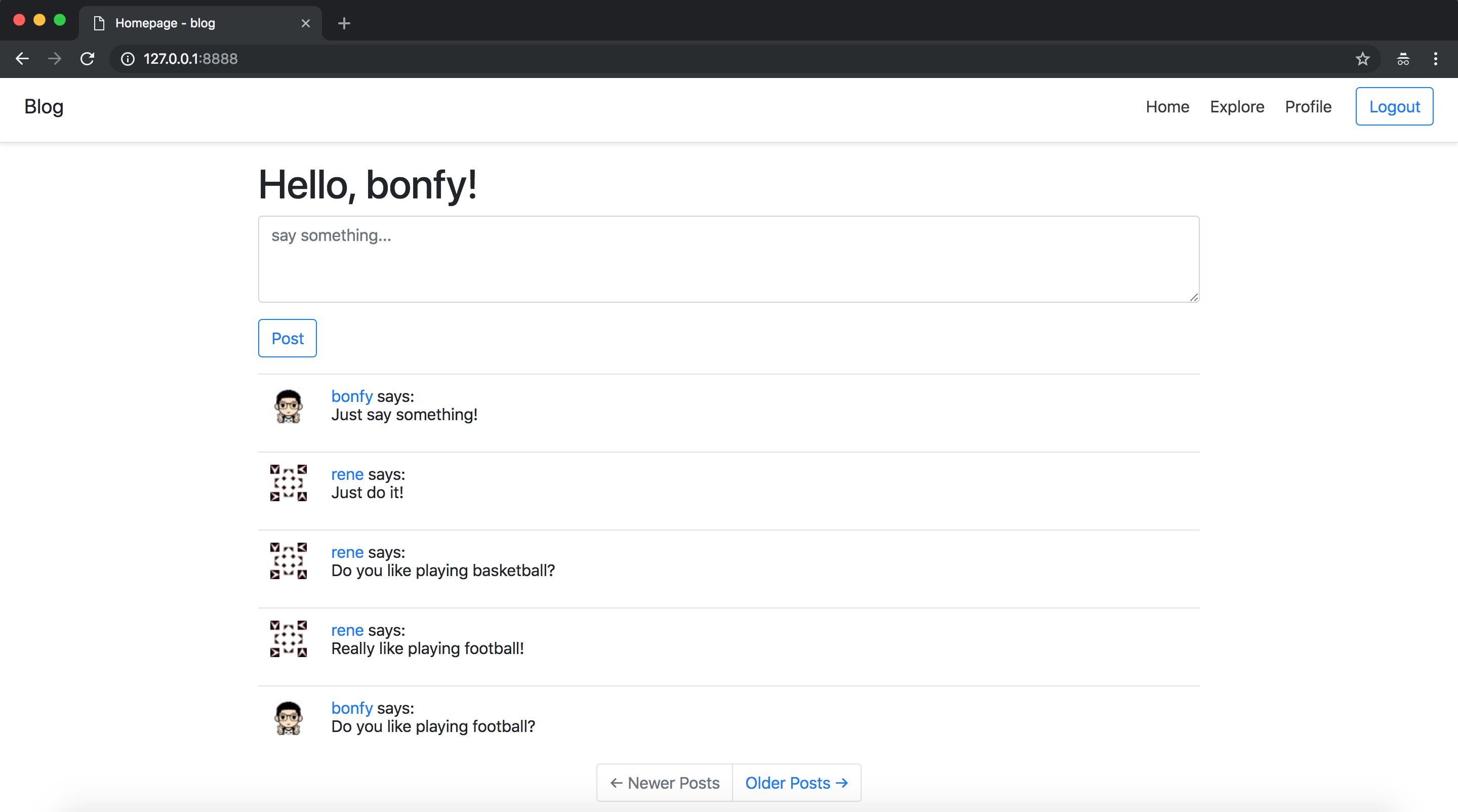Click bonfy's avatar on the first post
The width and height of the screenshot is (1458, 812).
click(x=289, y=405)
